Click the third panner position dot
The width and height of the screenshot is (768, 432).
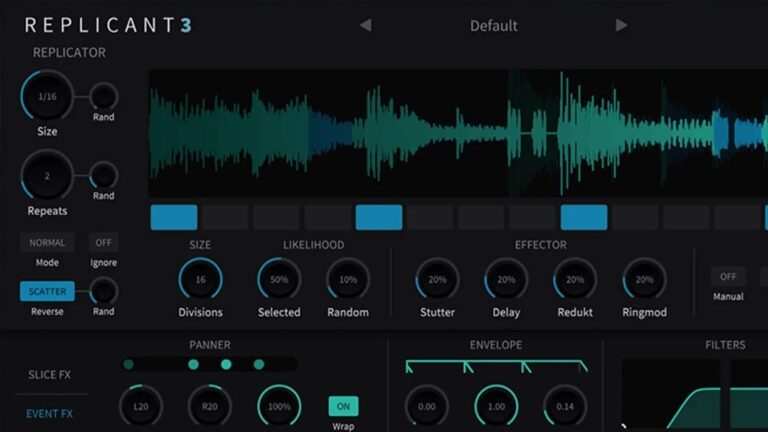pyautogui.click(x=226, y=364)
